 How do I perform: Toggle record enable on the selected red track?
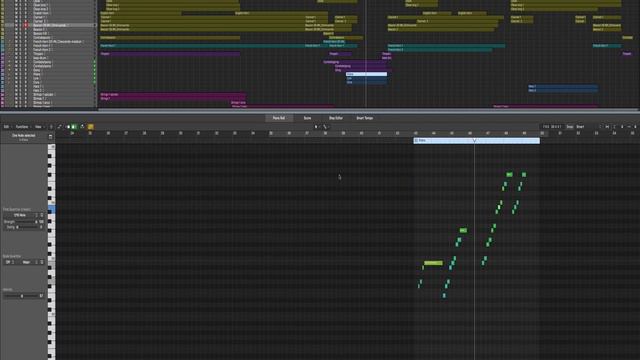pyautogui.click(x=26, y=25)
